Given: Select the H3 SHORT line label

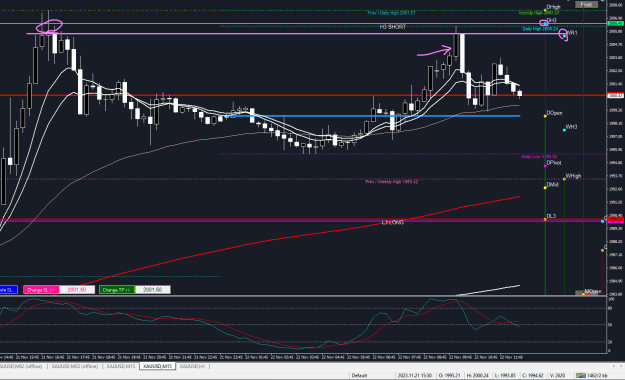Looking at the screenshot, I should [393, 27].
